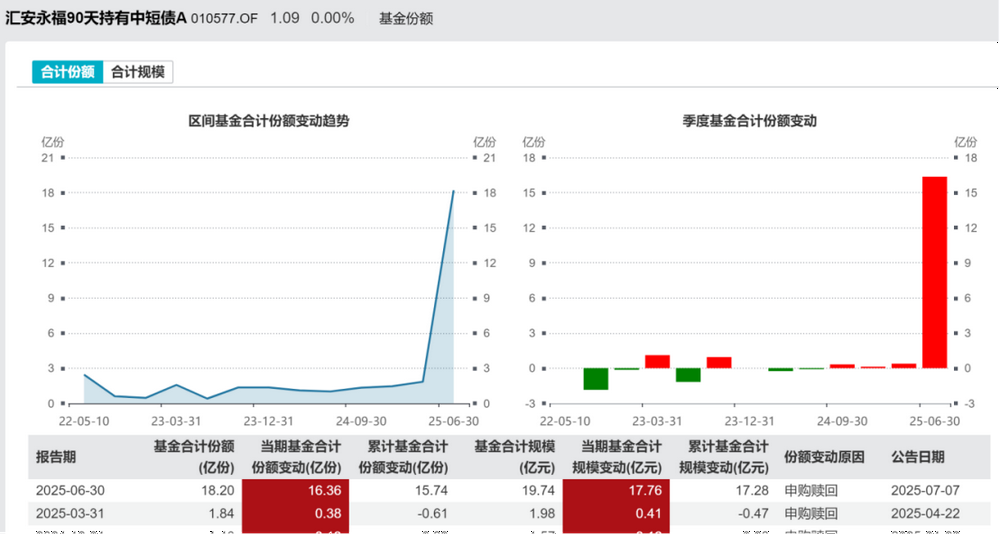Switch to the 合计规模 tab
Screen dimensions: 1000x534
[138, 72]
